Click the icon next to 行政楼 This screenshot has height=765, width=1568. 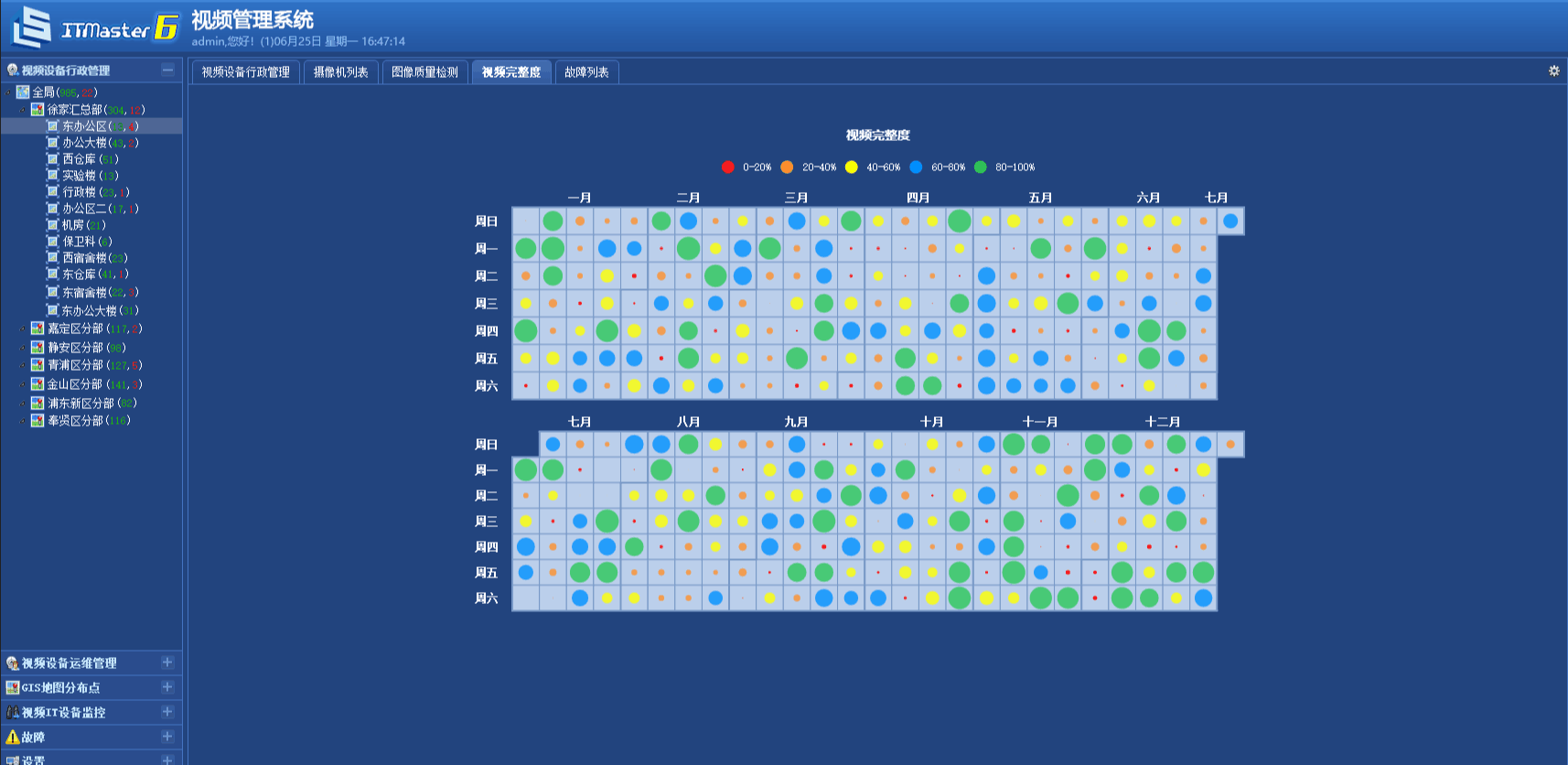point(53,192)
